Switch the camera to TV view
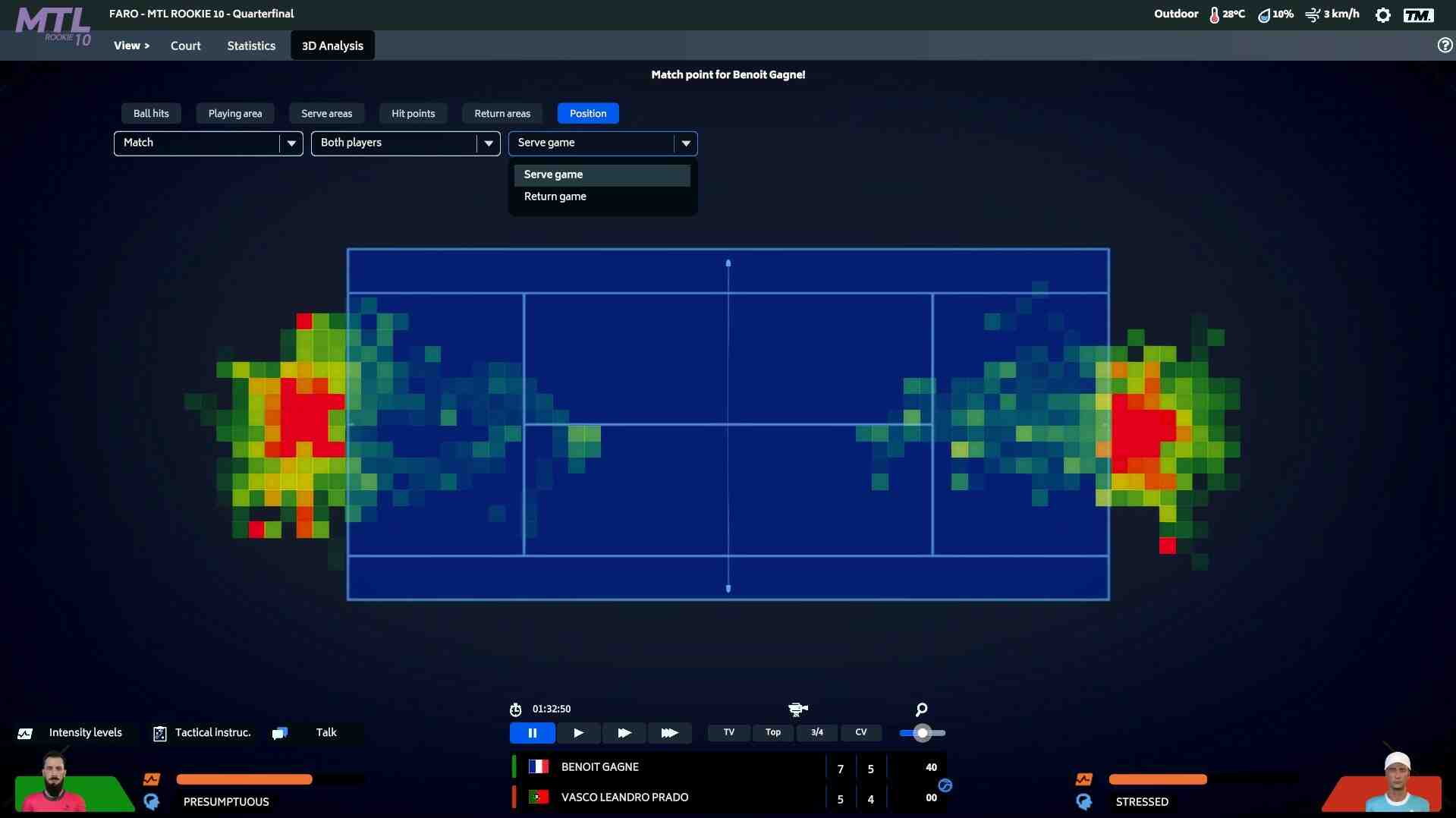Image resolution: width=1456 pixels, height=818 pixels. 728,733
